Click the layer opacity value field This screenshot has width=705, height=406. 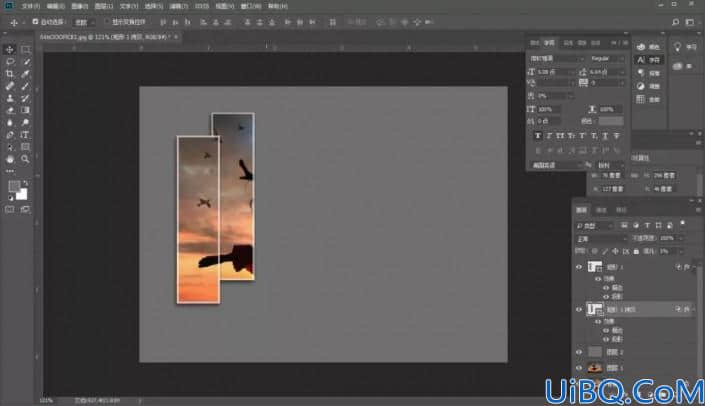pos(670,238)
